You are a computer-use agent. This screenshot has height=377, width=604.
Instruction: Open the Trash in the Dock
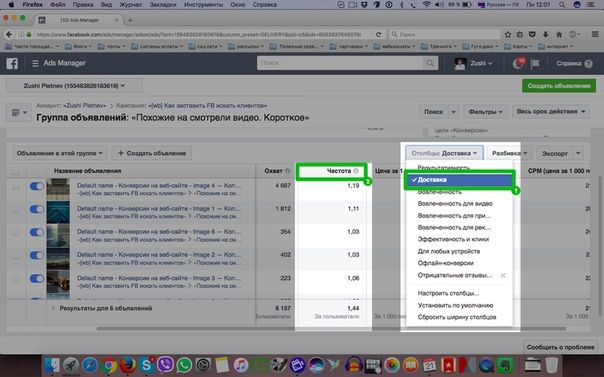[551, 365]
